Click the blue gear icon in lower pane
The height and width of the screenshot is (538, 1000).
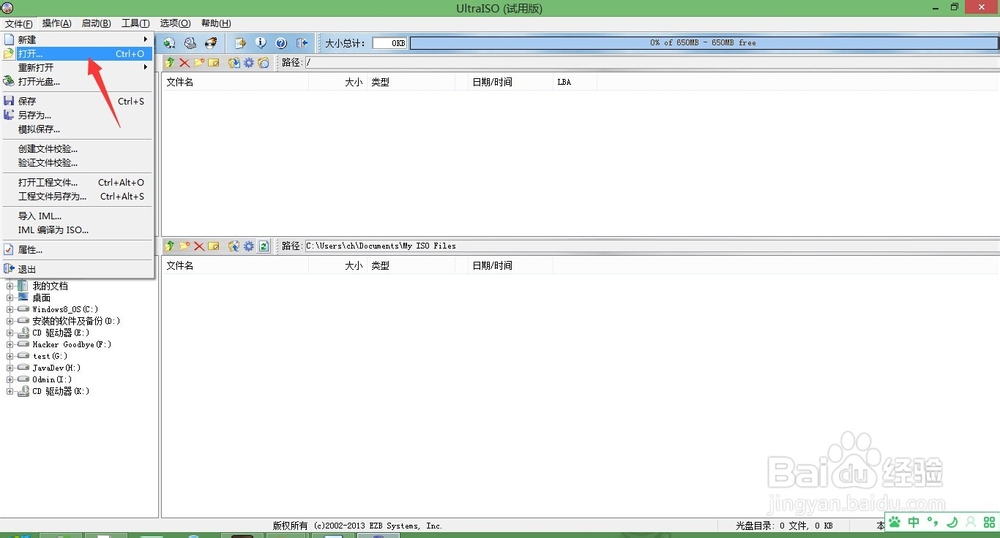point(249,246)
